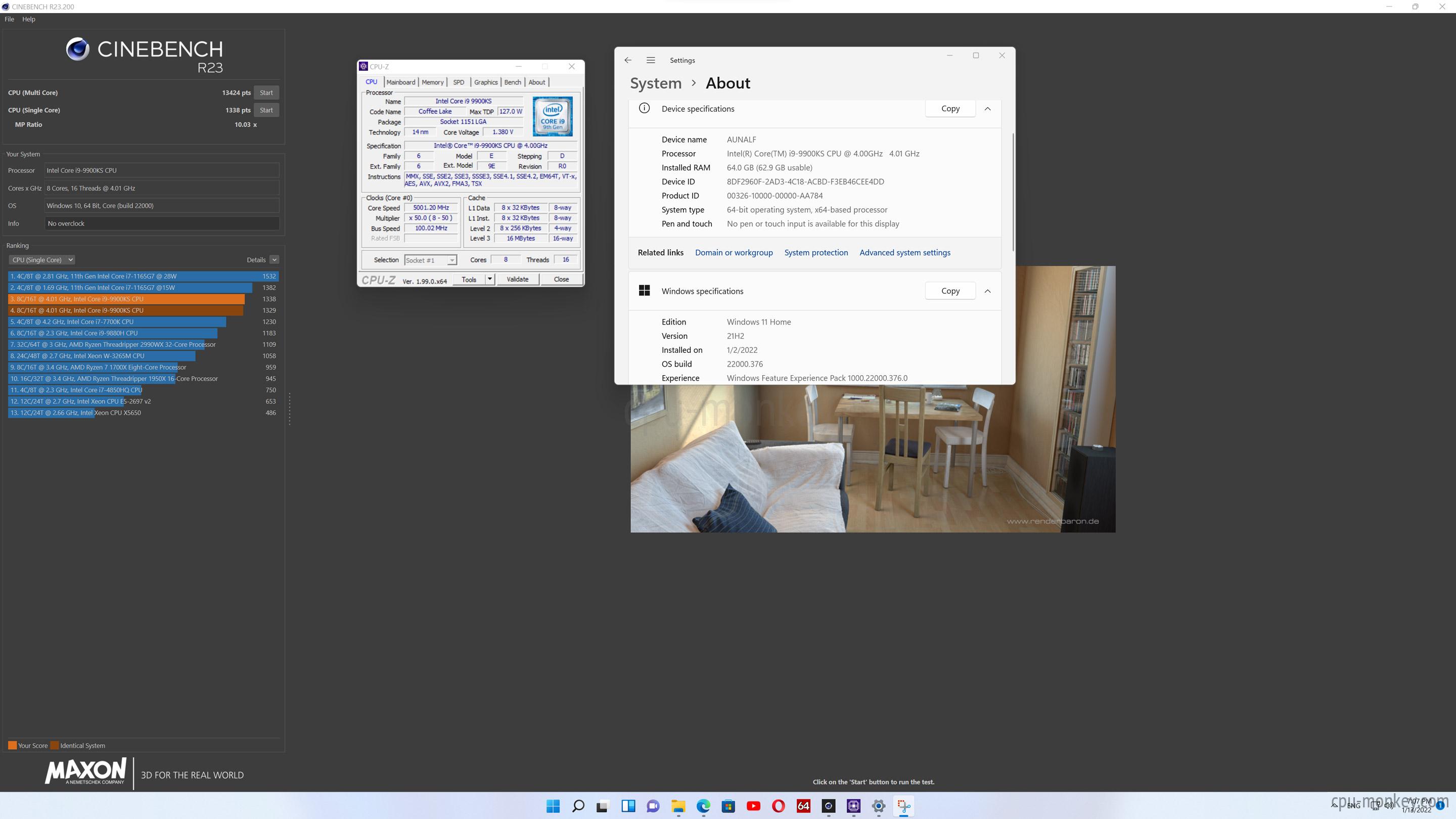The image size is (1456, 819).
Task: Open the Widgets panel icon
Action: 628,806
